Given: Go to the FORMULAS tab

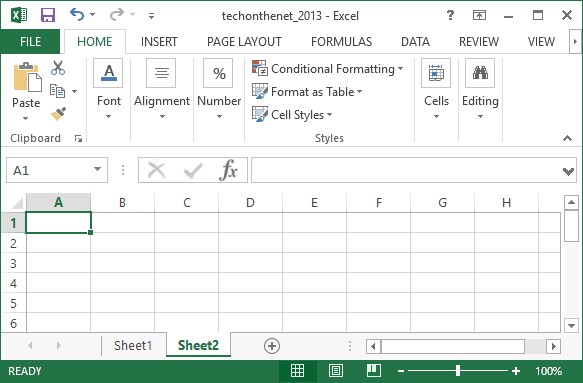Looking at the screenshot, I should [x=341, y=42].
